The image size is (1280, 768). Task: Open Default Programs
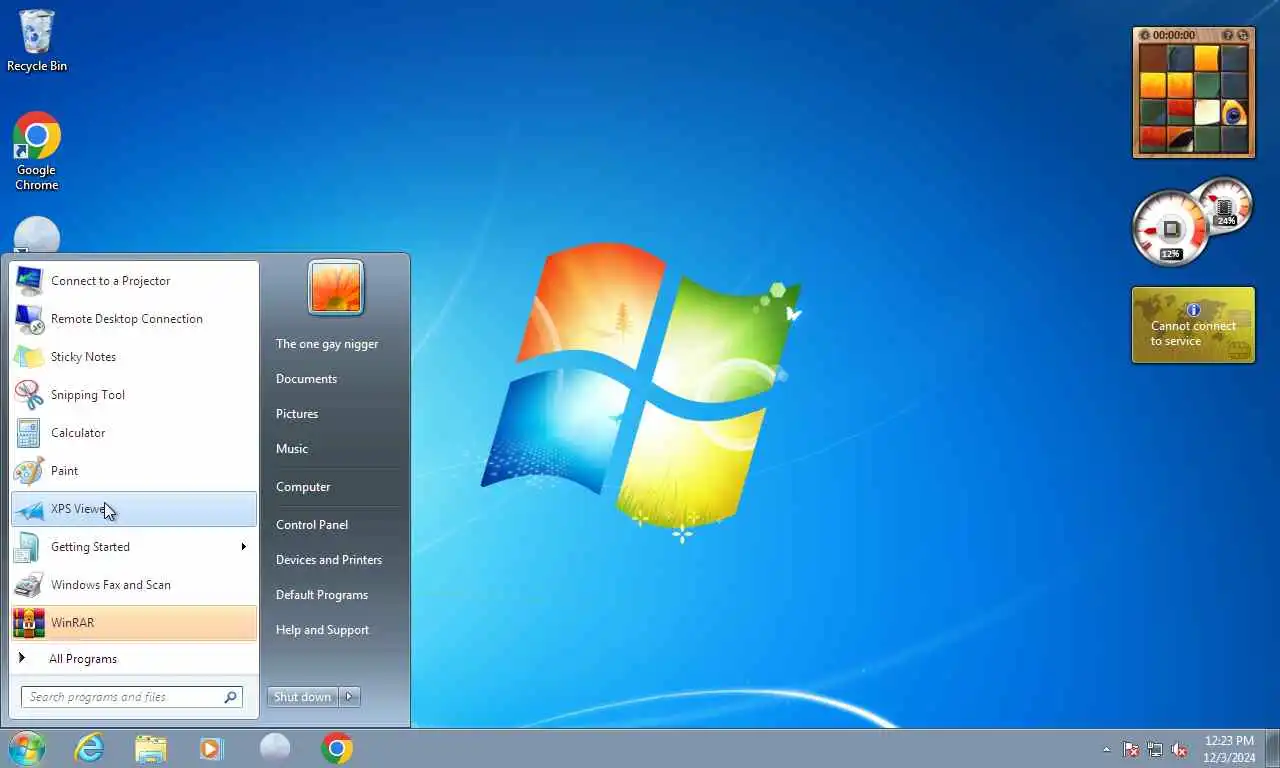point(322,595)
